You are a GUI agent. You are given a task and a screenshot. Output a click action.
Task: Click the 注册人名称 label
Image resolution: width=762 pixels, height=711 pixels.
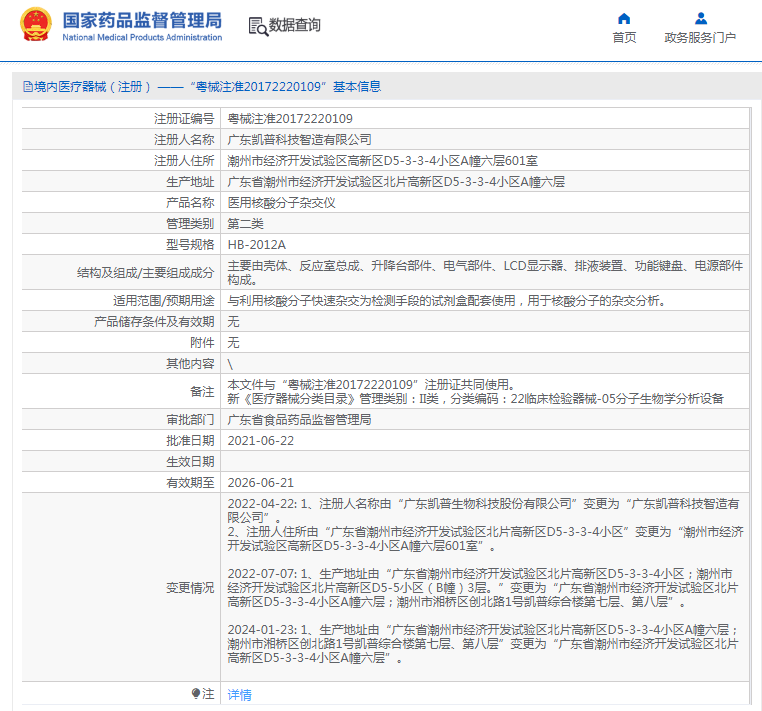point(184,139)
